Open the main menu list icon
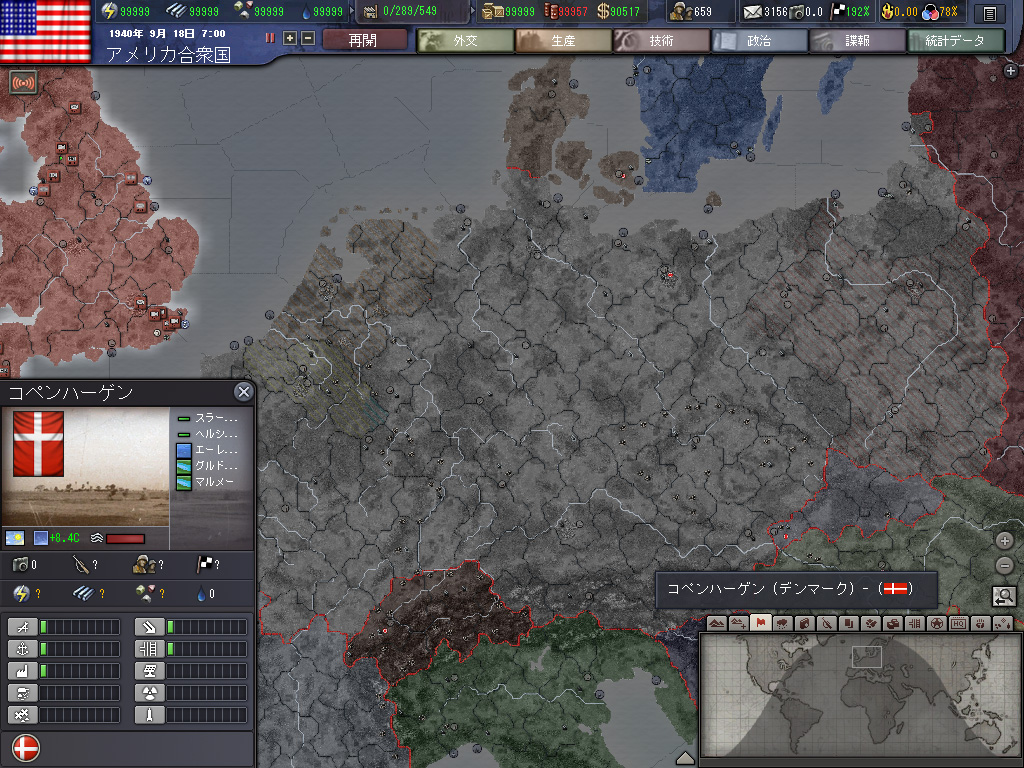The width and height of the screenshot is (1024, 768). click(990, 13)
